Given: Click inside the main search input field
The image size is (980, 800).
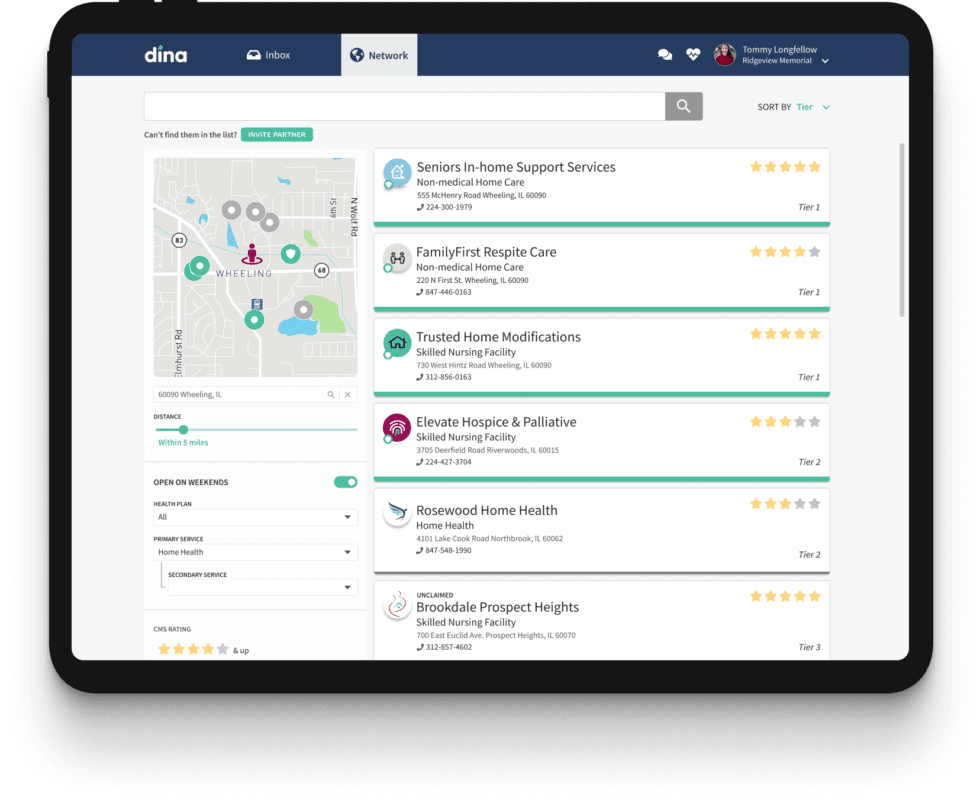Looking at the screenshot, I should [x=400, y=105].
